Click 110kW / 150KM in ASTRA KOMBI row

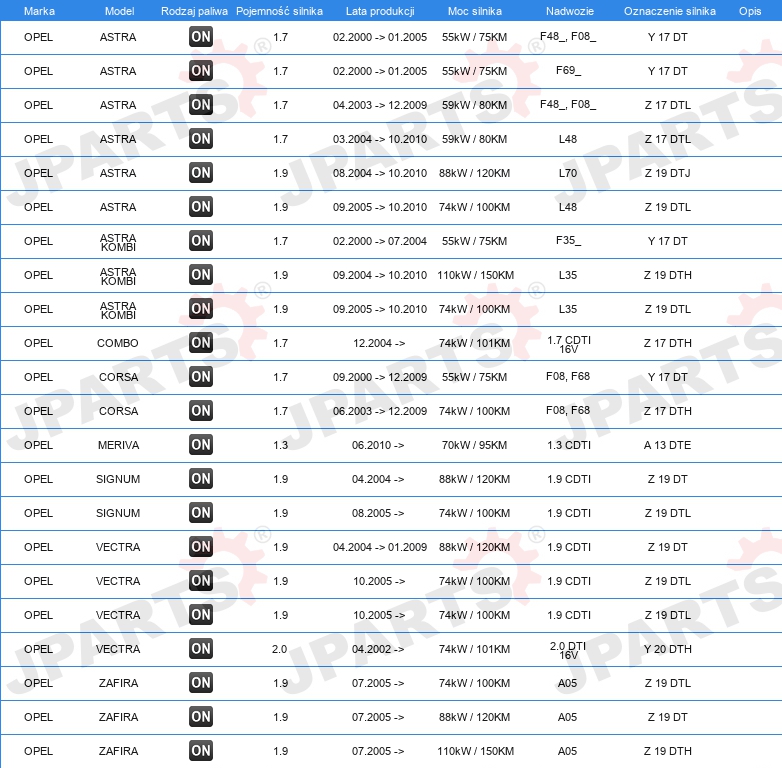click(475, 275)
